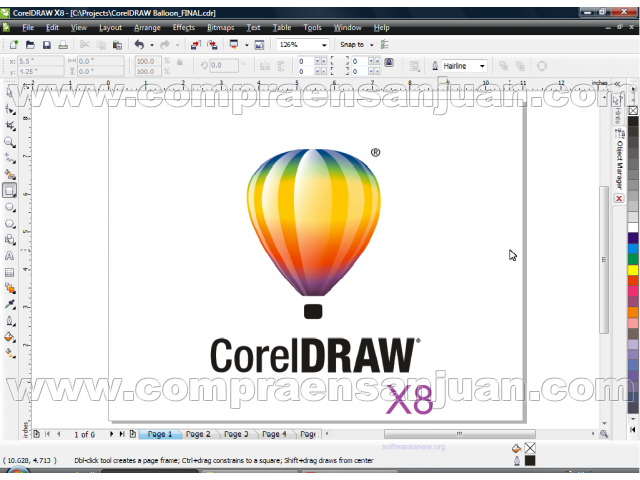
Task: Close the docker with red X
Action: point(619,198)
